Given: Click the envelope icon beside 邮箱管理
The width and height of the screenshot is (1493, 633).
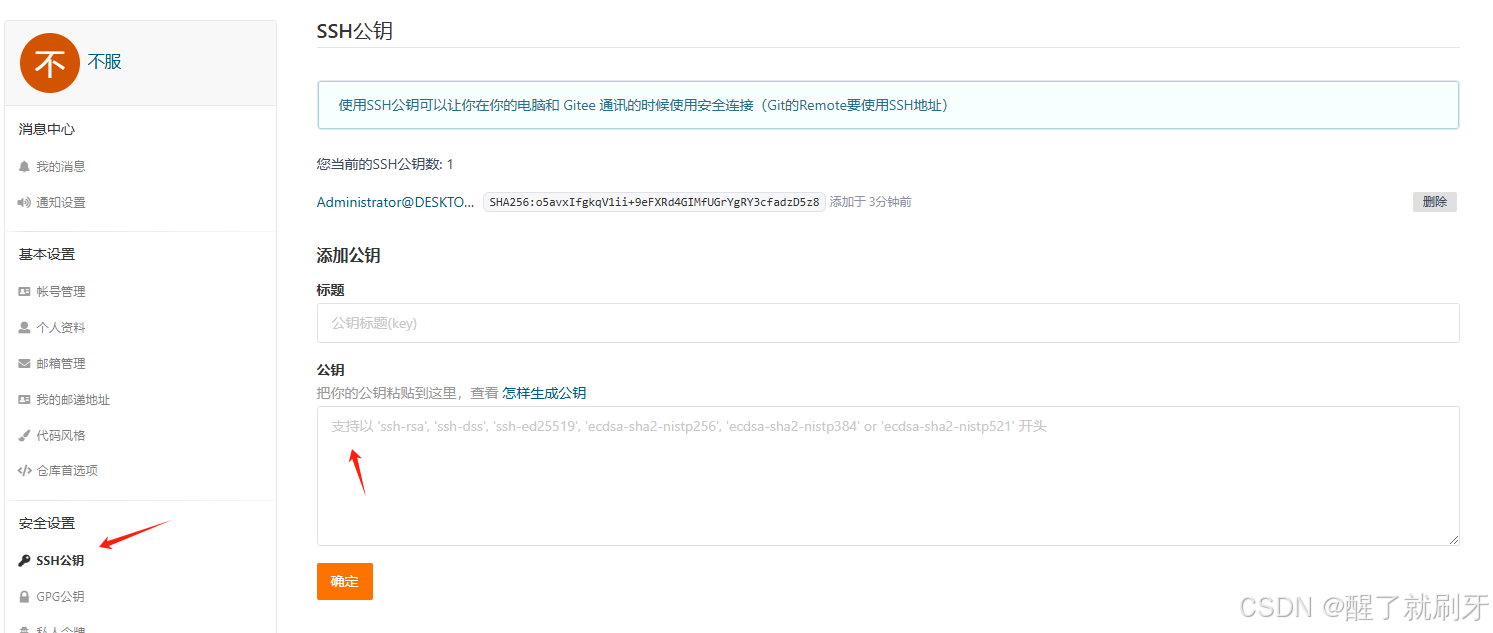Looking at the screenshot, I should click(x=25, y=364).
